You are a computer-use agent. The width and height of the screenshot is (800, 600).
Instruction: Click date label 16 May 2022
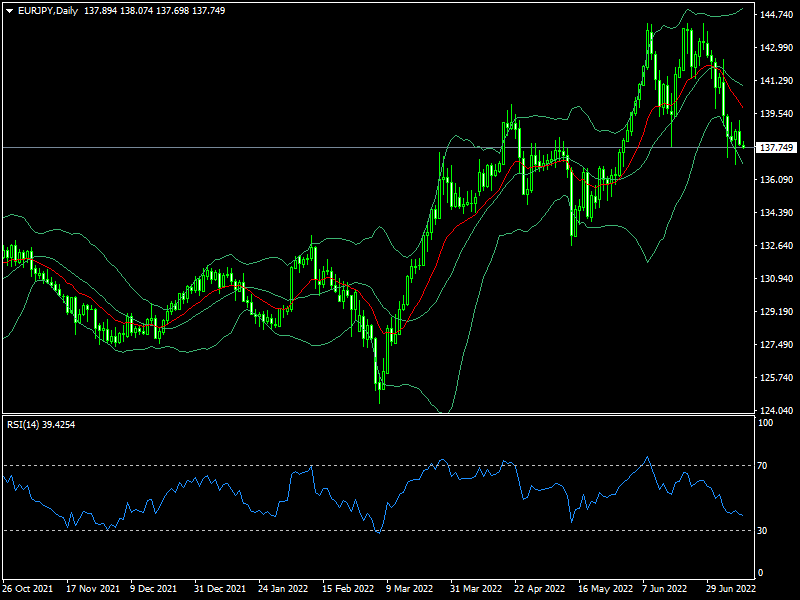click(x=605, y=588)
